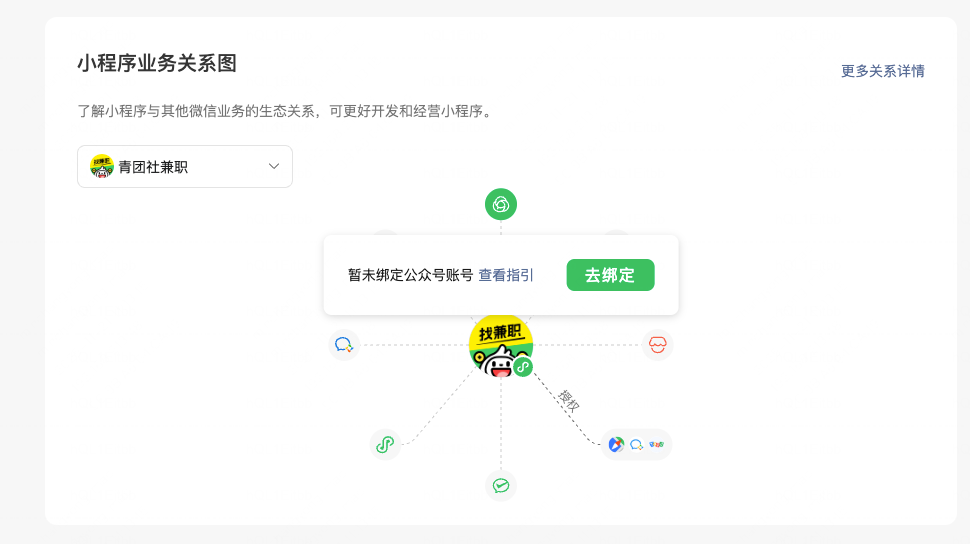Select the green checkmark chat node at bottom

tap(500, 486)
